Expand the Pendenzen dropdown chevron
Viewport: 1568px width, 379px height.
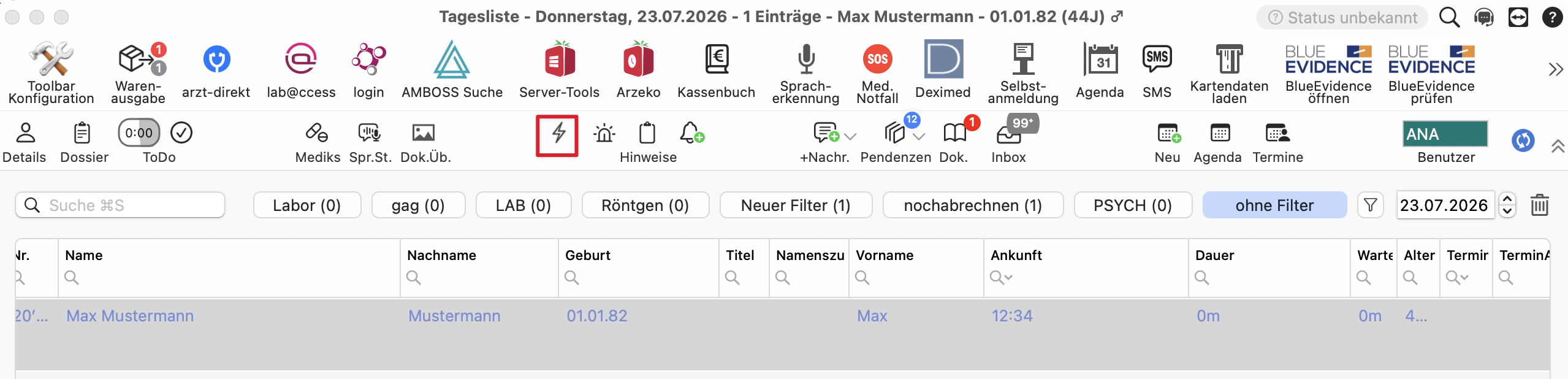[919, 136]
